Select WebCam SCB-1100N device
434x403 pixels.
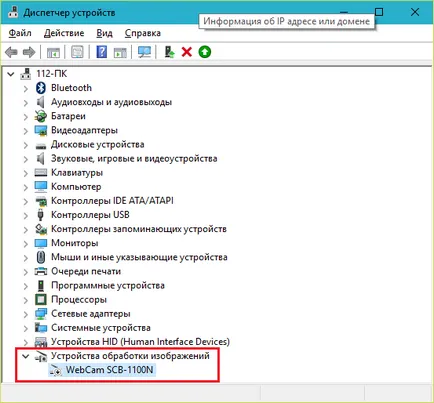tap(110, 370)
